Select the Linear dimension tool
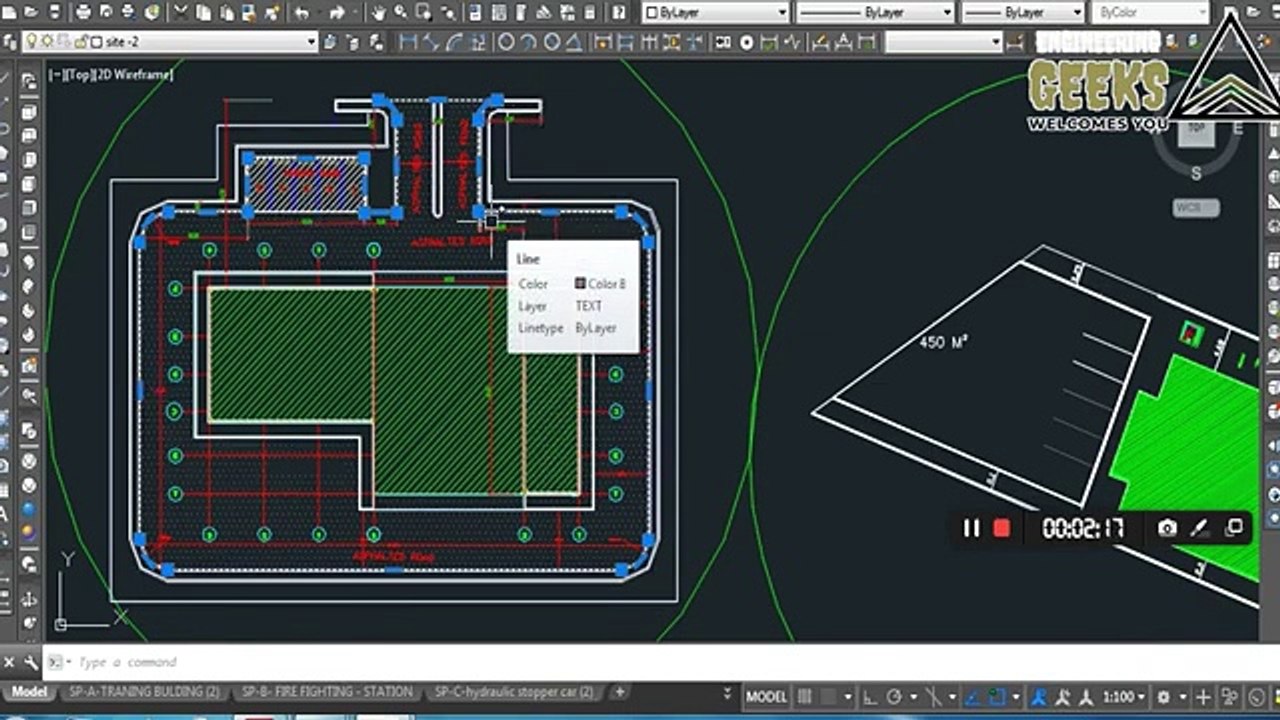 tap(408, 42)
